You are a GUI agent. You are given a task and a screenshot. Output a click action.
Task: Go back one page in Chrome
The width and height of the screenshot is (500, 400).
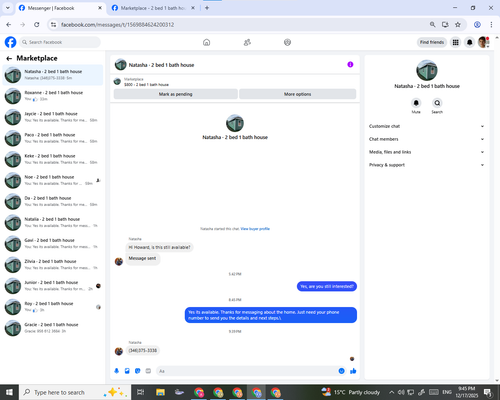[x=9, y=25]
